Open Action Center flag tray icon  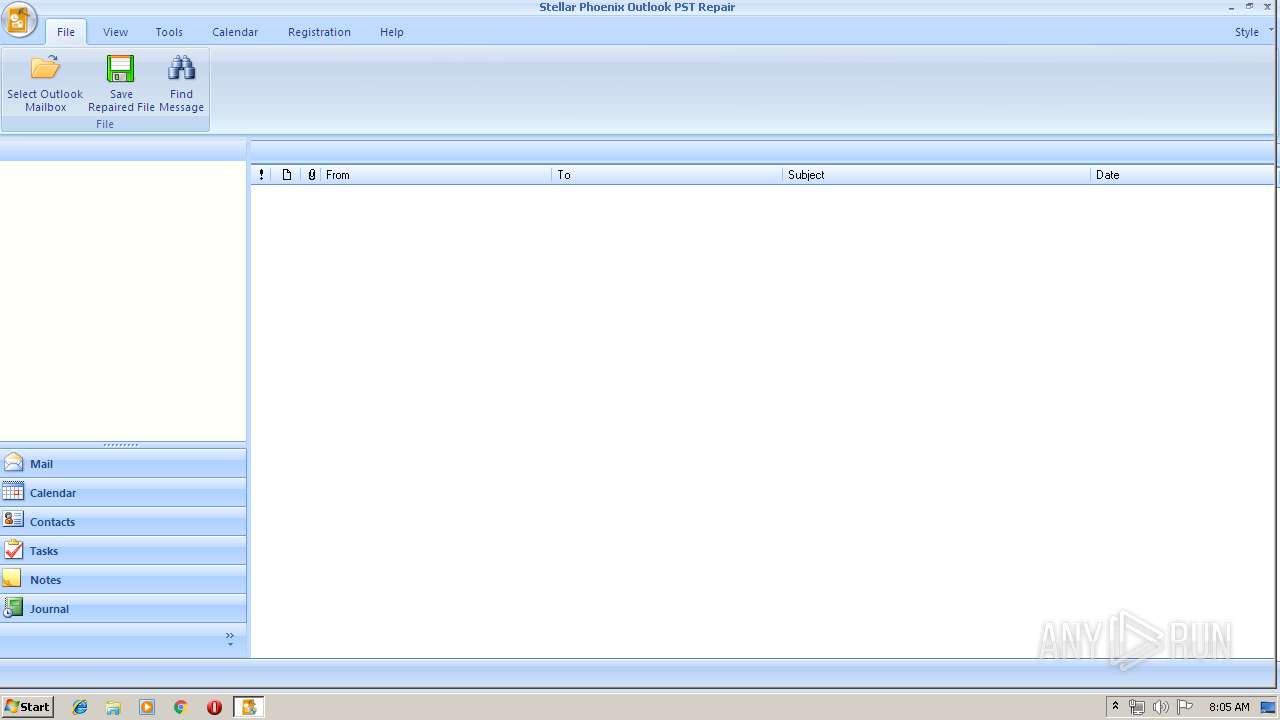pyautogui.click(x=1184, y=707)
